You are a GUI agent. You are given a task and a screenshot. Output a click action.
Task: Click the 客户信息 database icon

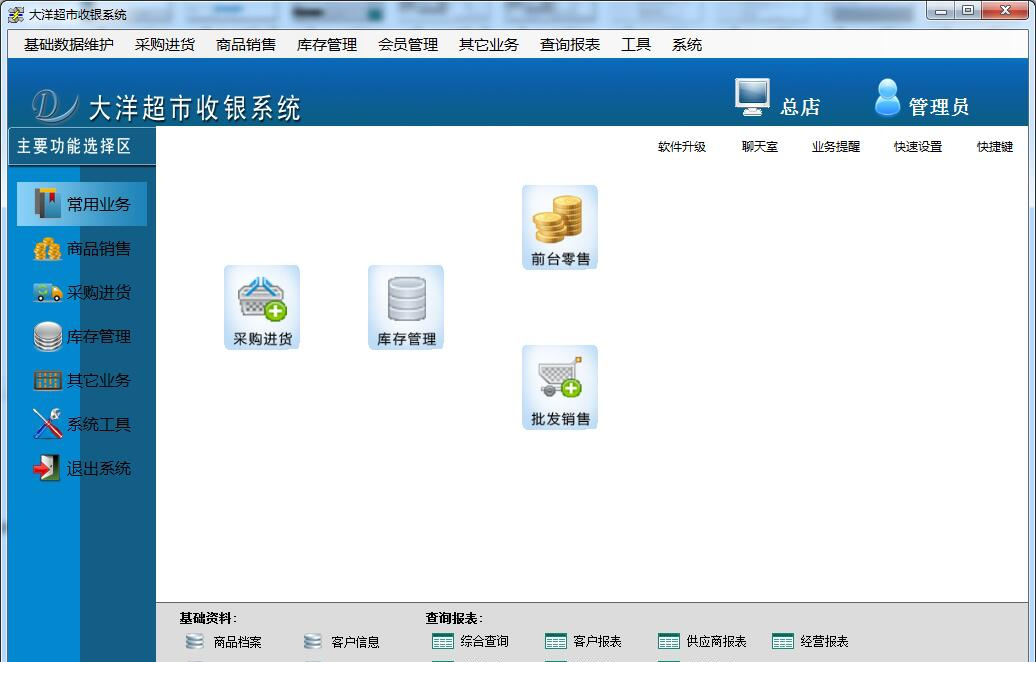point(312,641)
